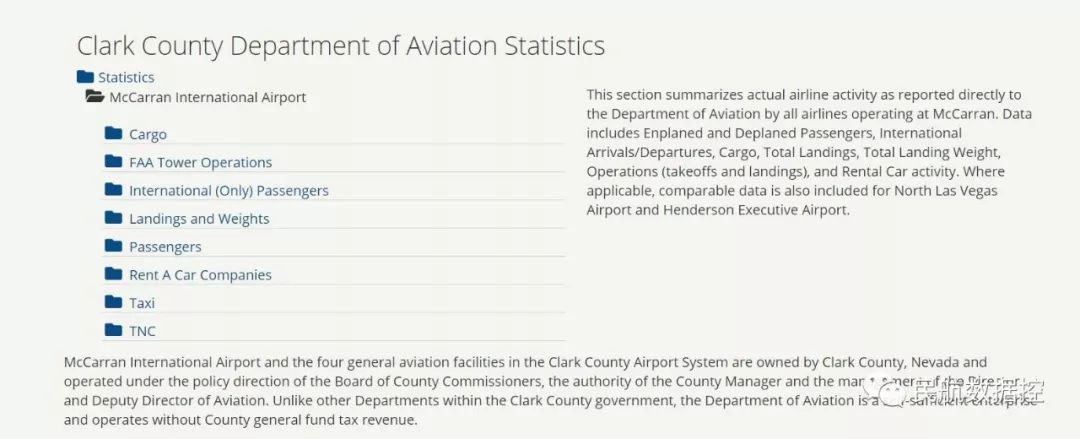This screenshot has height=439, width=1080.
Task: Open Rent A Car Companies link
Action: point(200,274)
